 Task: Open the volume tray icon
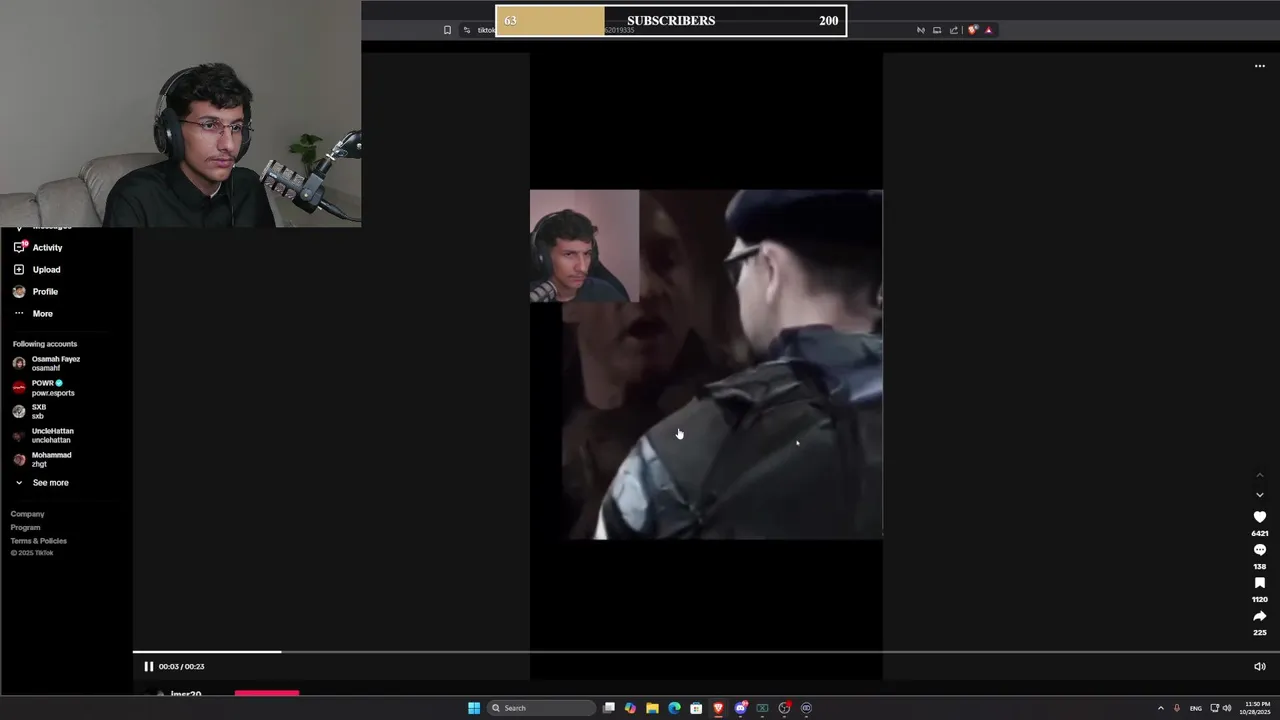point(1227,708)
